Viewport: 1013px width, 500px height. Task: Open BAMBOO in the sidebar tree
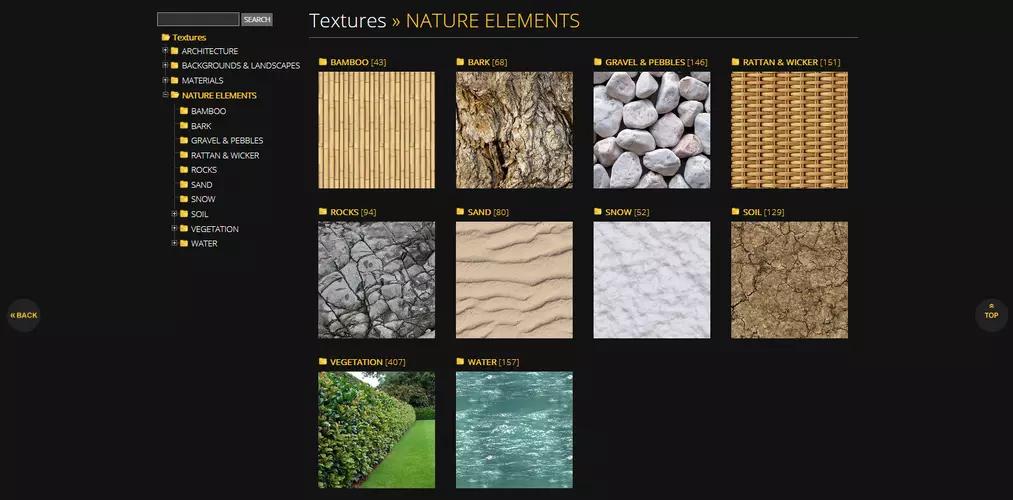coord(209,111)
